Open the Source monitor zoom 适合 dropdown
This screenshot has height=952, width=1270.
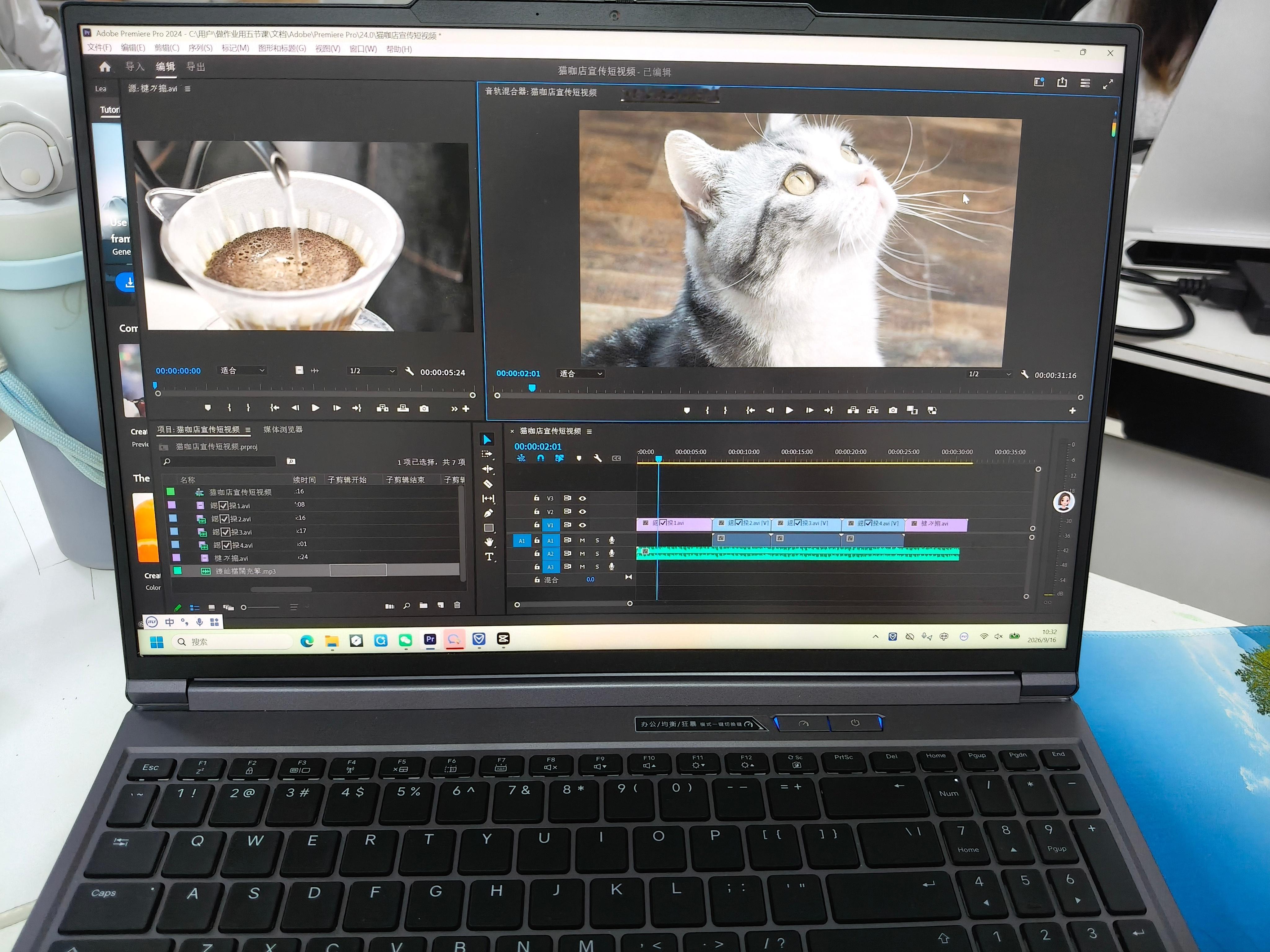pos(243,371)
